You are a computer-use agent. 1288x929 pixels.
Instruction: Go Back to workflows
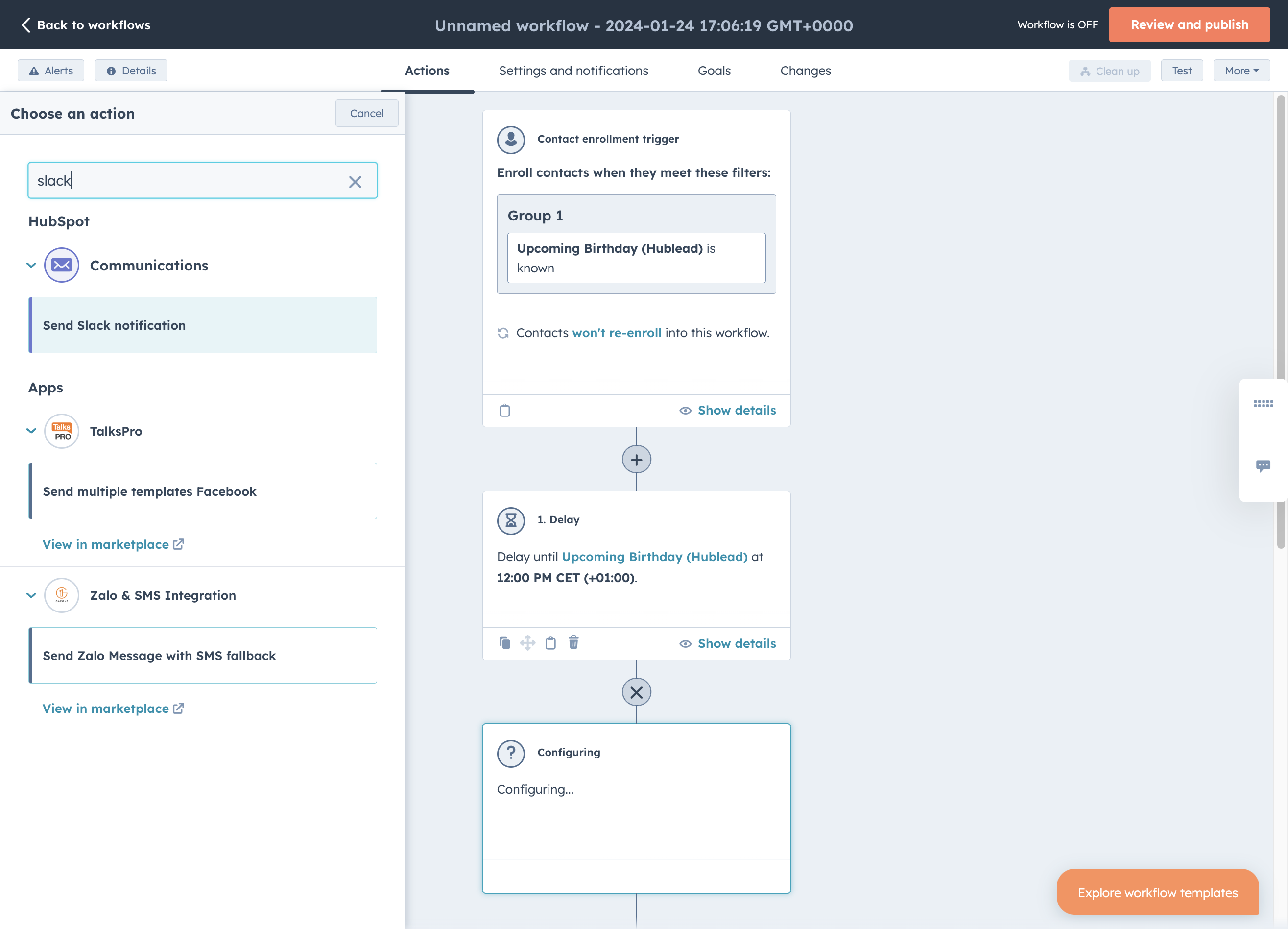[86, 24]
